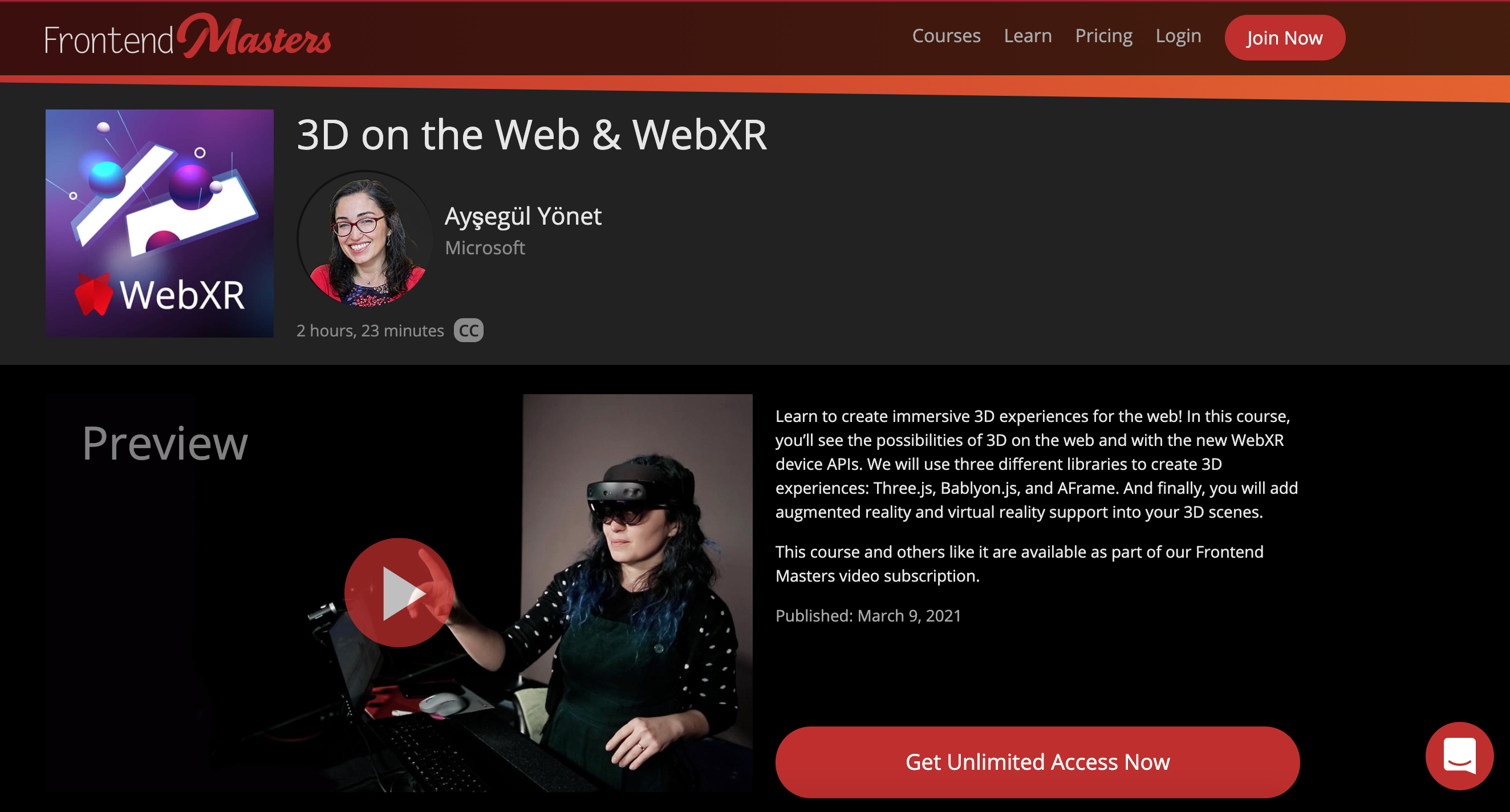1510x812 pixels.
Task: Play the course preview video
Action: click(x=399, y=592)
